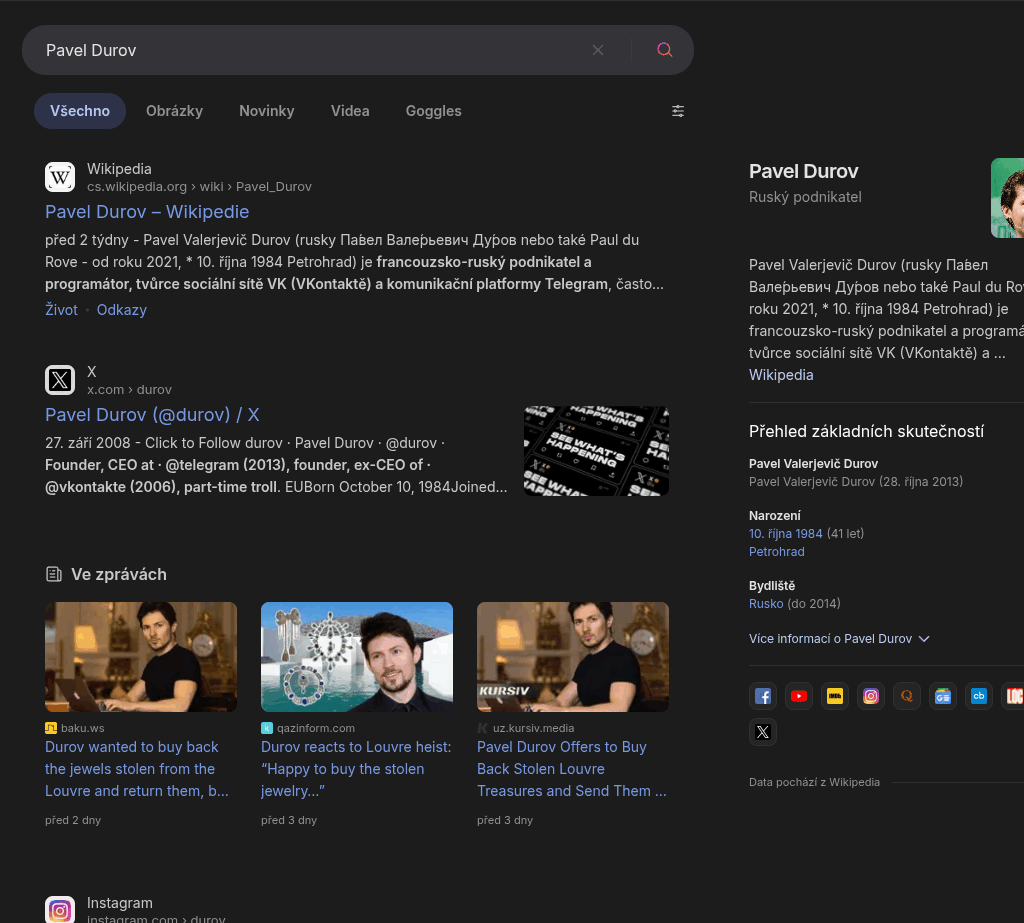Follow the Petrohrad birthplace link
Screen dimensions: 1024x923
click(776, 552)
